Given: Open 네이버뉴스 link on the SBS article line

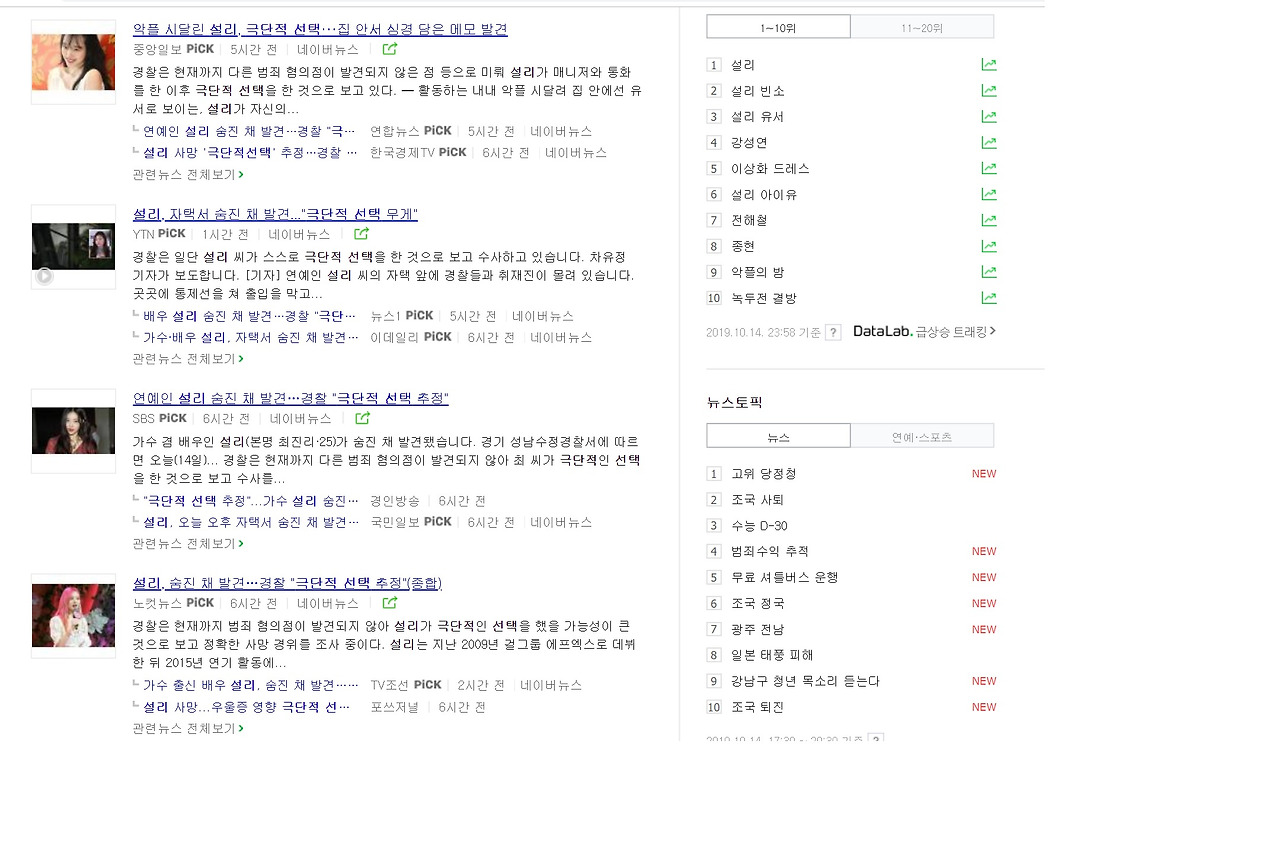Looking at the screenshot, I should click(300, 418).
